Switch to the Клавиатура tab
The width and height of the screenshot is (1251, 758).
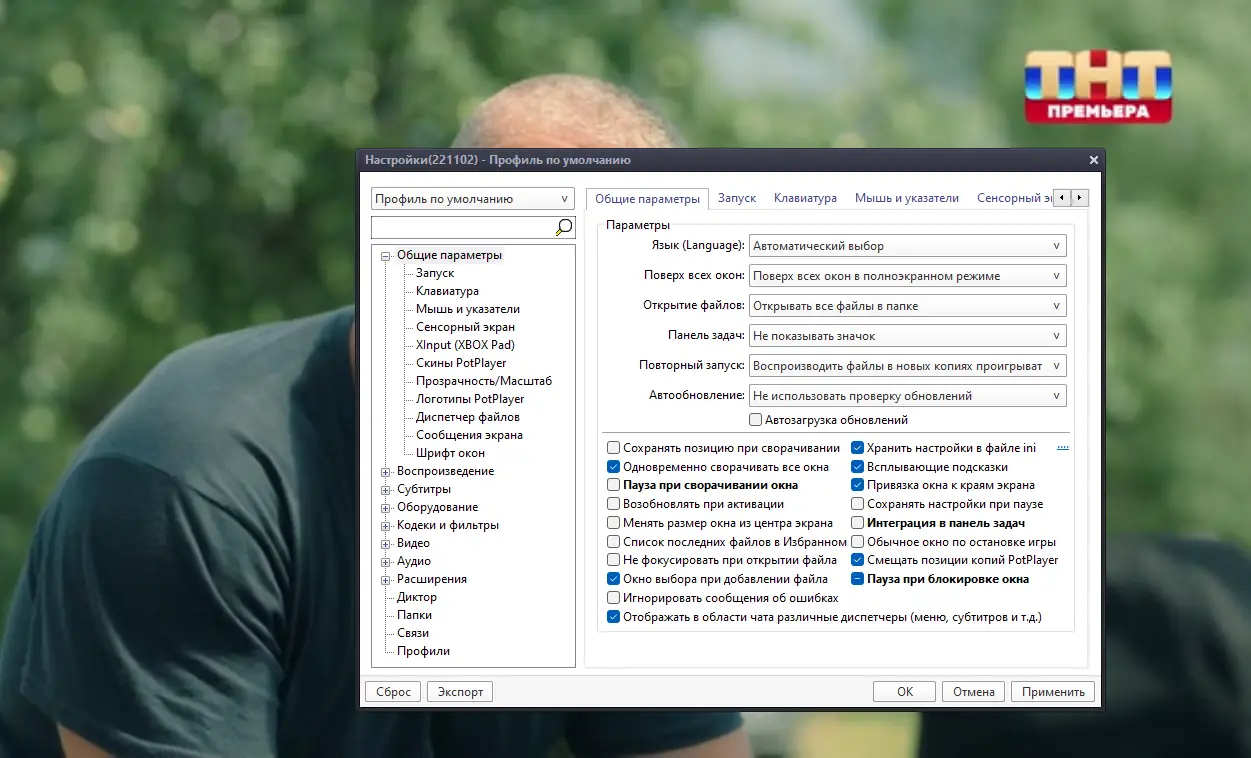click(x=805, y=198)
